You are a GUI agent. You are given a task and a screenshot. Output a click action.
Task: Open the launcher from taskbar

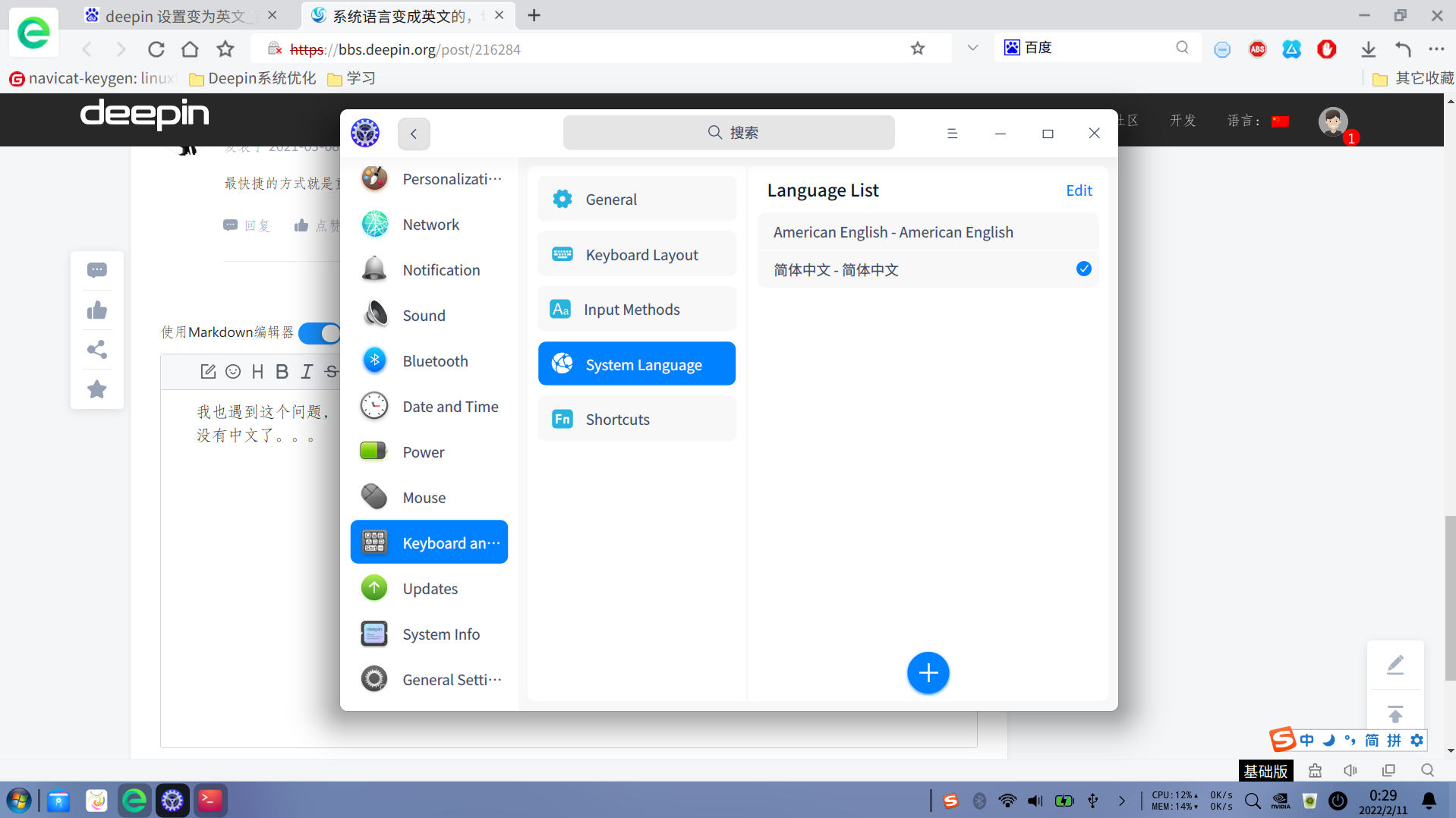(x=19, y=801)
